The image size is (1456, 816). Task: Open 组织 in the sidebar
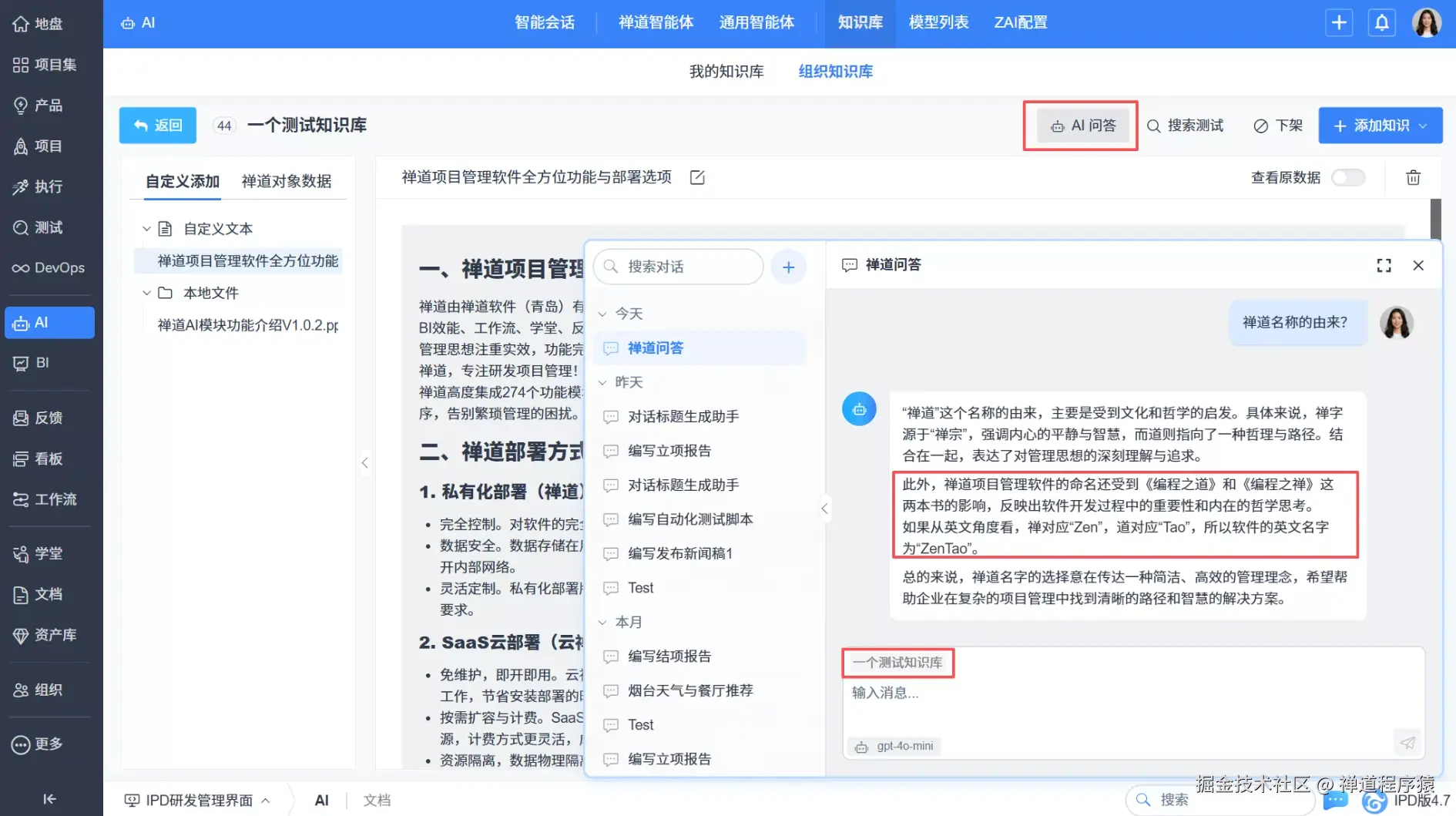coord(39,690)
